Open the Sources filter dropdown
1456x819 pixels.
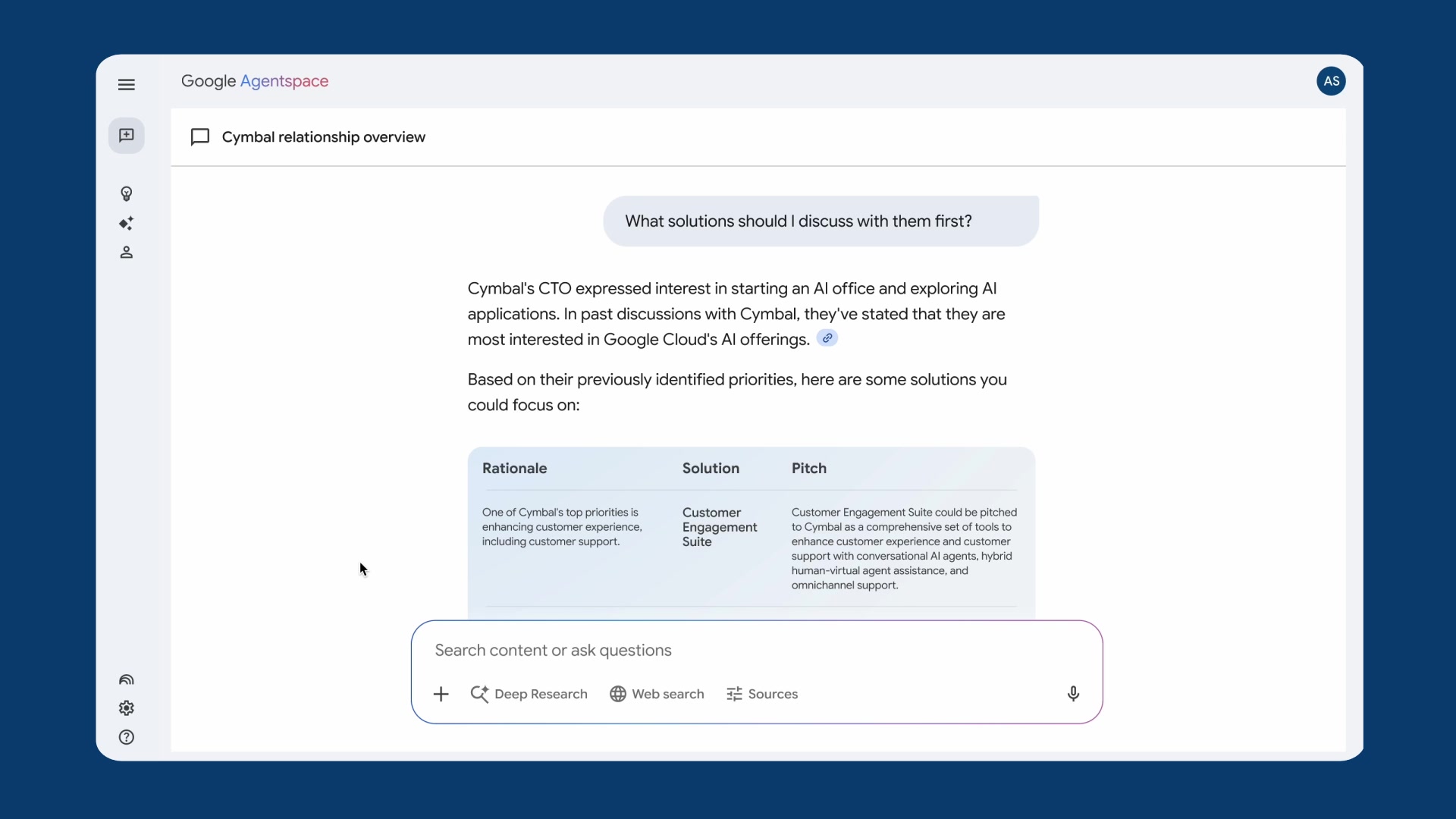[762, 694]
